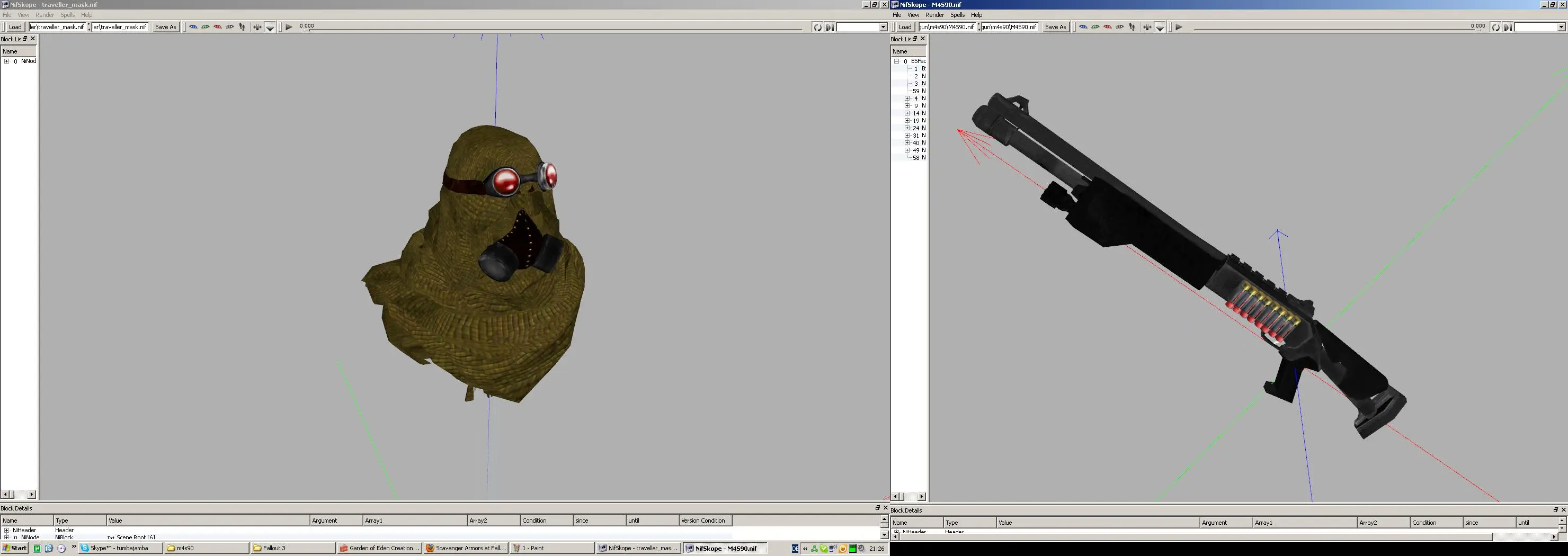Toggle green eye view icon in traveller_mask window
This screenshot has width=1568, height=556.
(x=205, y=27)
